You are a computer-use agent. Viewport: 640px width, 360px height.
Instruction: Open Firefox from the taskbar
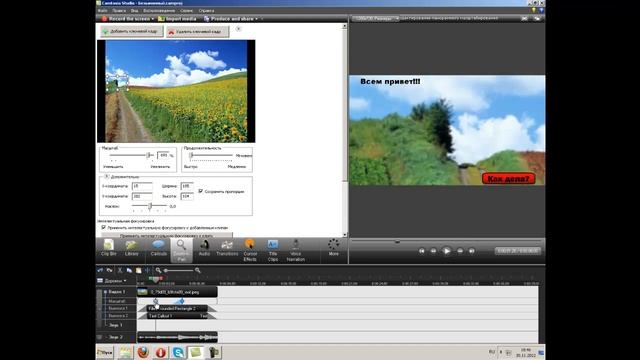143,352
